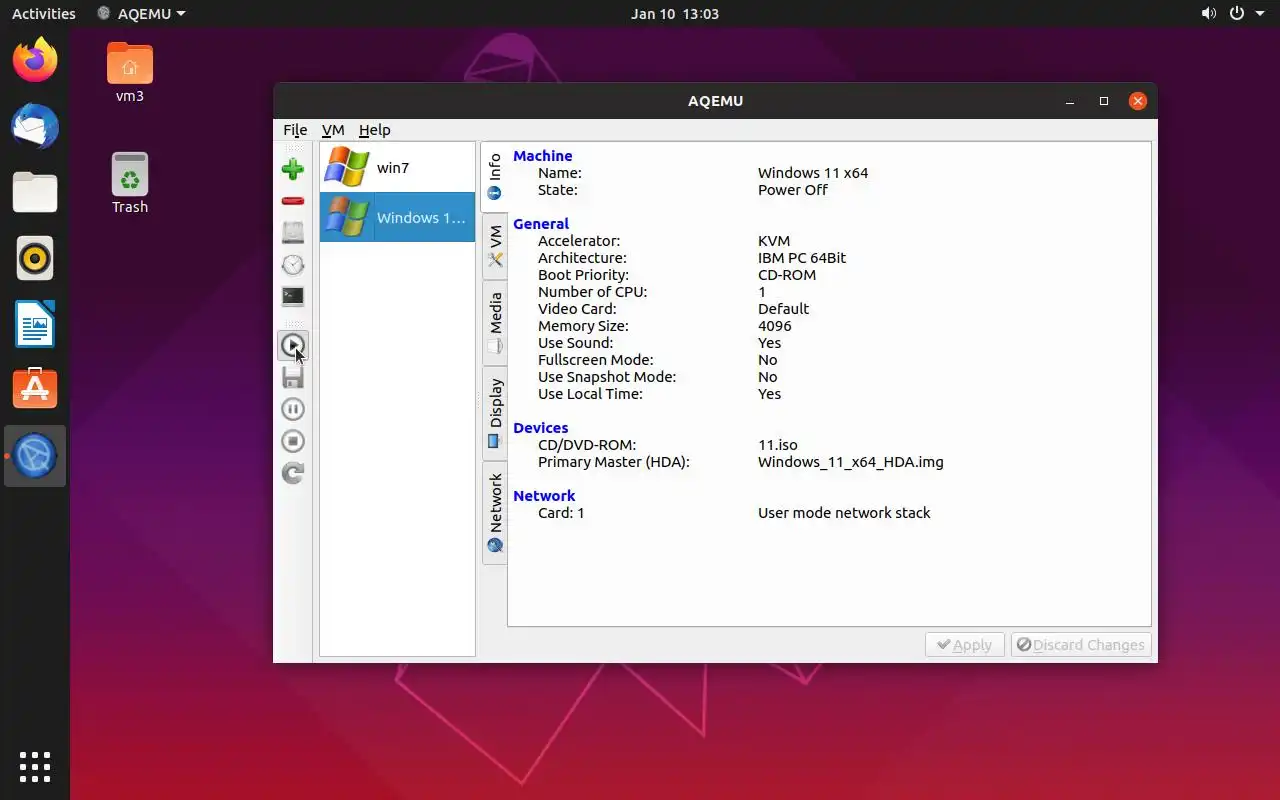Open the Activities overview
This screenshot has height=800, width=1280.
pos(44,14)
